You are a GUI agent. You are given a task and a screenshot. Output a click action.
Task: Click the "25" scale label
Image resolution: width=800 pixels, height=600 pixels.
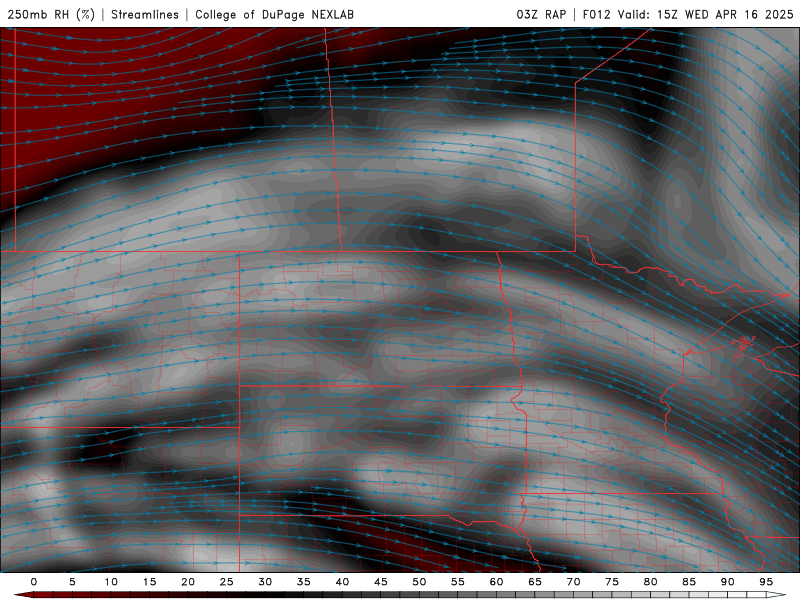[227, 582]
